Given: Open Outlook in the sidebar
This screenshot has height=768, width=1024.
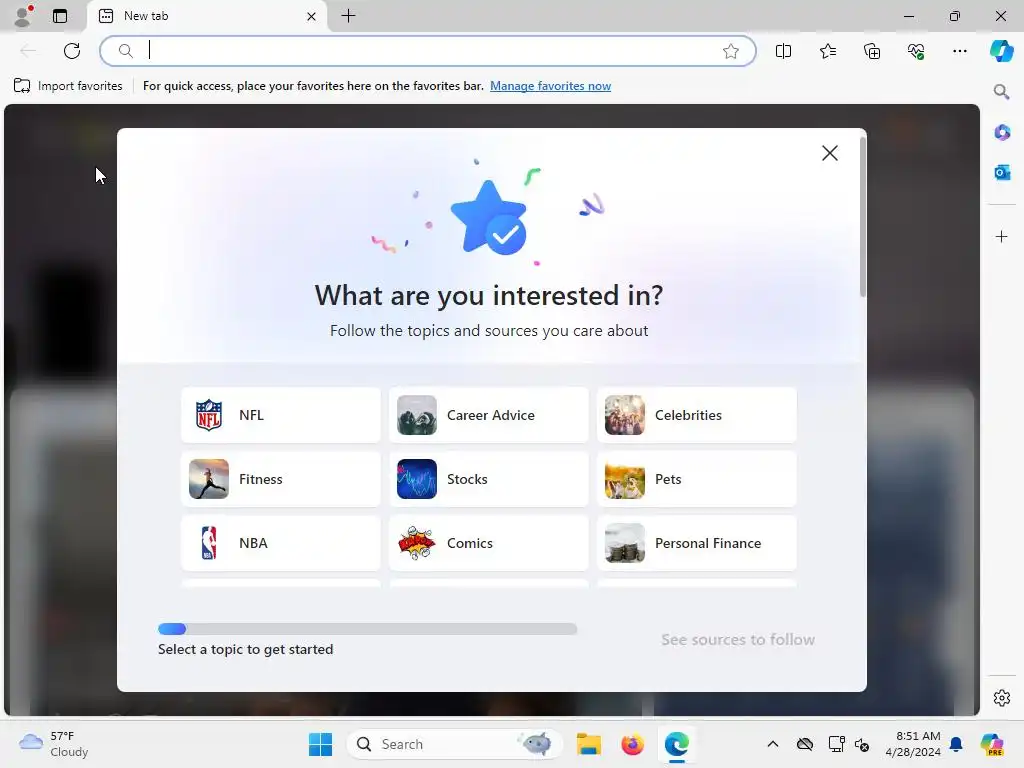Looking at the screenshot, I should [1001, 172].
